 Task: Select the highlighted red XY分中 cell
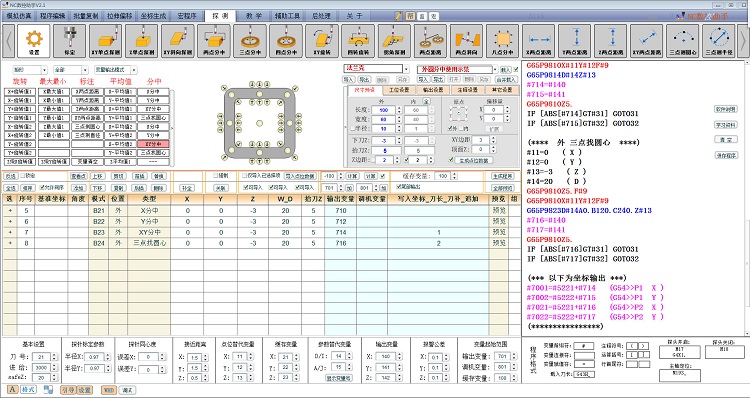(153, 144)
